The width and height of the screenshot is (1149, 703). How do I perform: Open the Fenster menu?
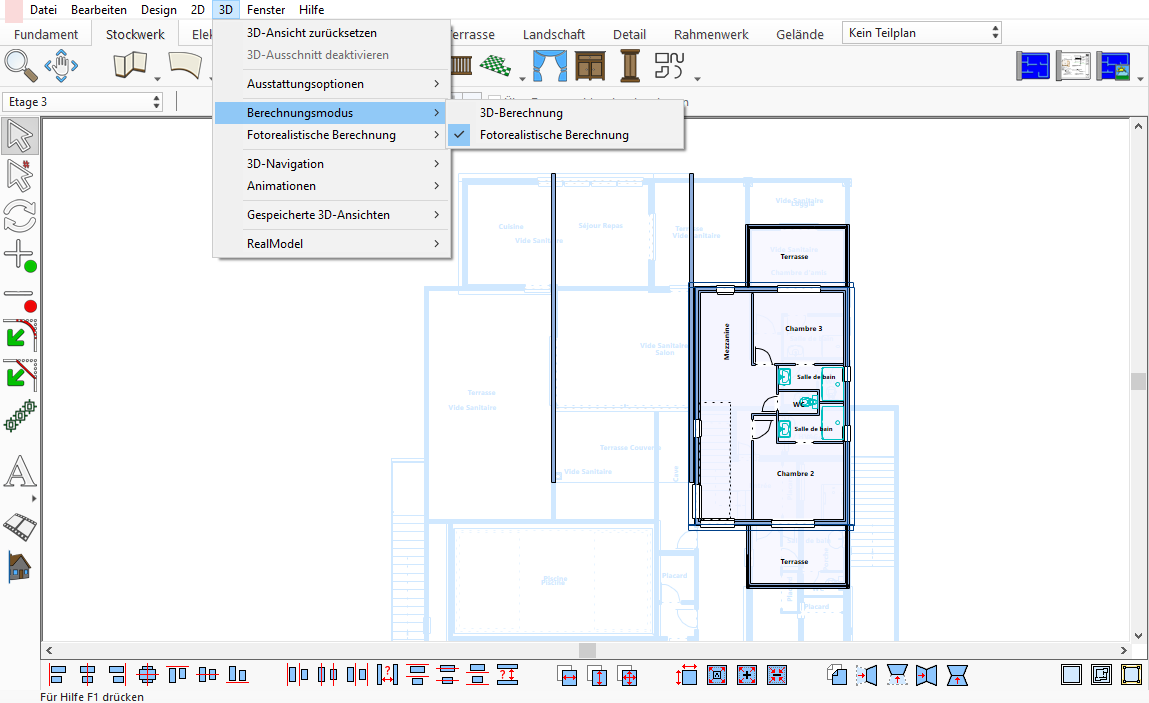click(x=266, y=10)
